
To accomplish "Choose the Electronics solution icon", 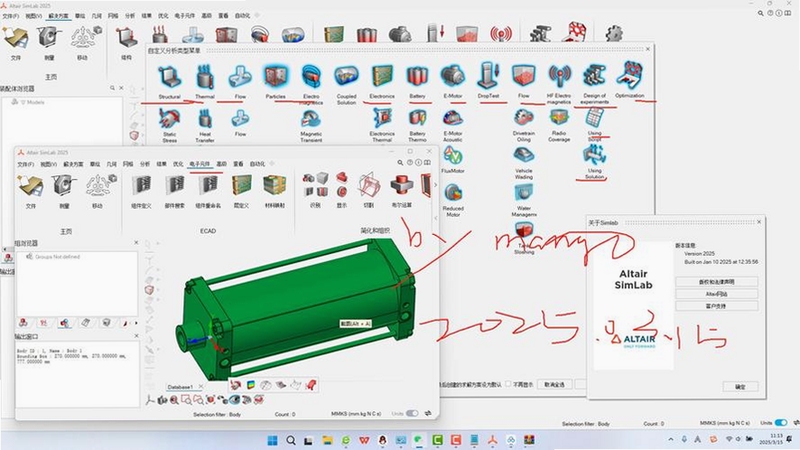I will click(382, 77).
